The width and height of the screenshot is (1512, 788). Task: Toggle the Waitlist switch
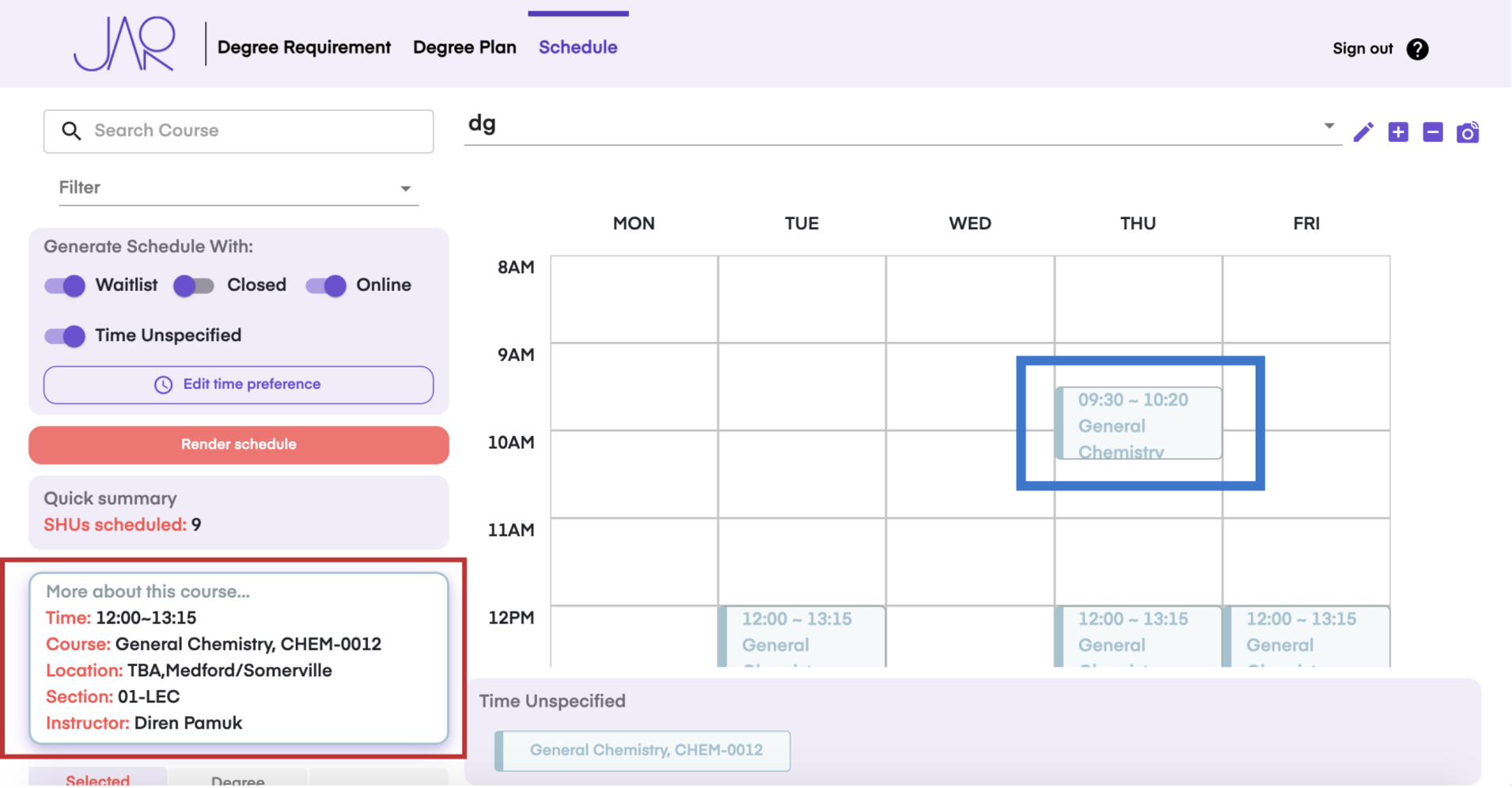pos(65,286)
